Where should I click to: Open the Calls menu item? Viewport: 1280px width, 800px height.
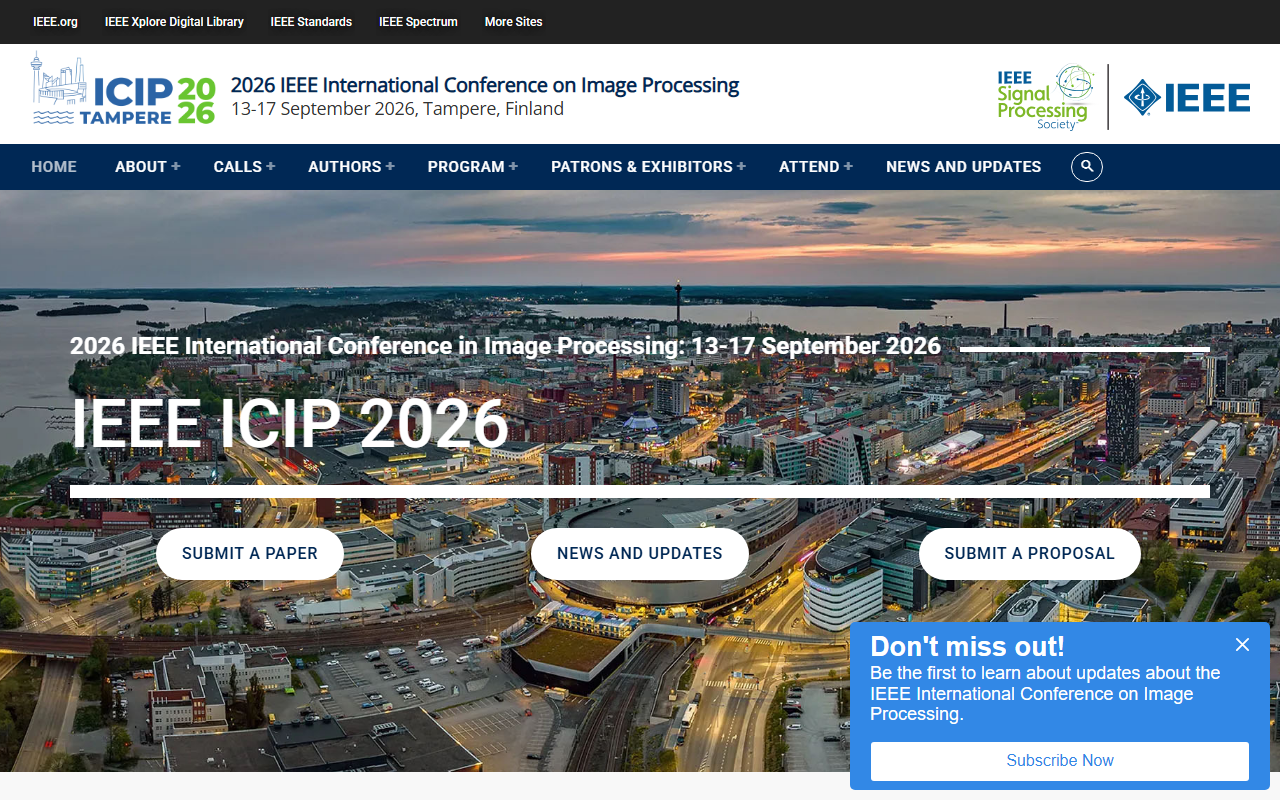[x=238, y=167]
